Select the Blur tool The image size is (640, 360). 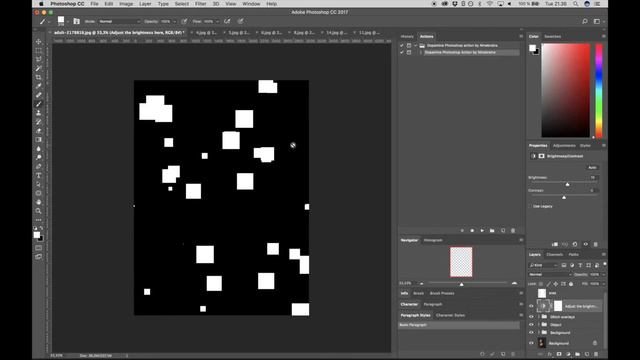tap(39, 149)
